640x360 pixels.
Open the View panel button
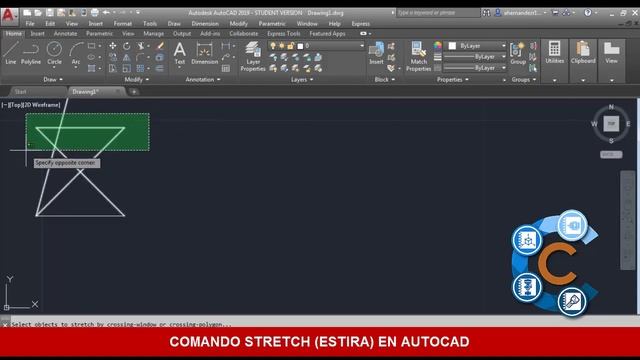click(x=611, y=52)
